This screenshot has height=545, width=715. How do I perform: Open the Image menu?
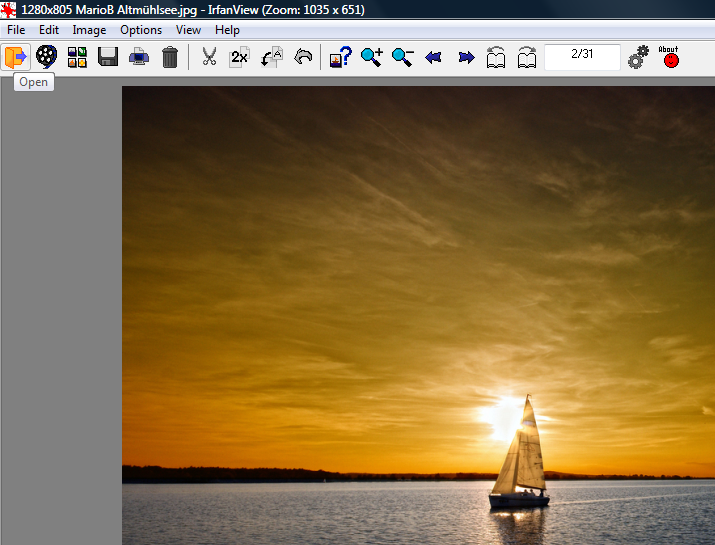(89, 30)
